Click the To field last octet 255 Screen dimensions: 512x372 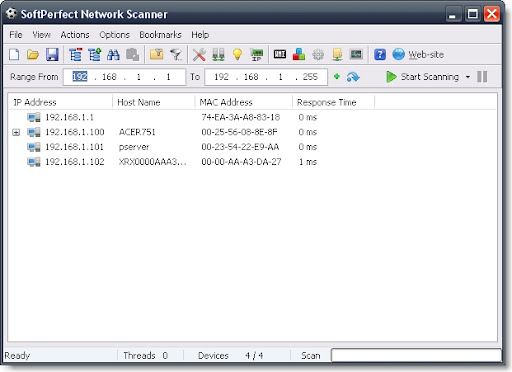click(310, 77)
